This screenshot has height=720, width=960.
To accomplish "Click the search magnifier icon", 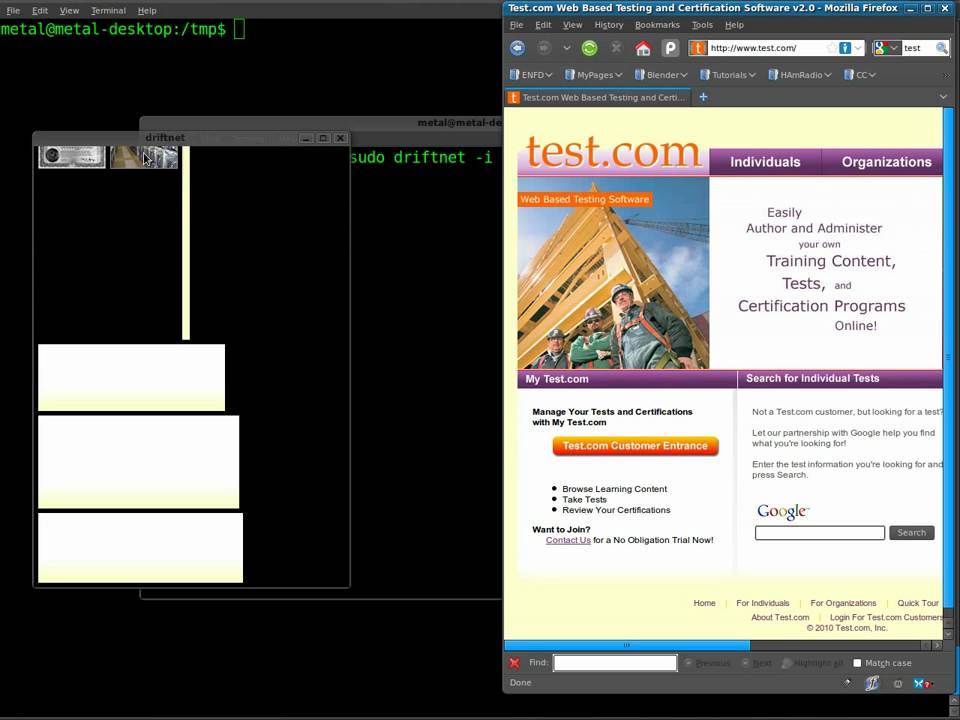I will coord(942,48).
